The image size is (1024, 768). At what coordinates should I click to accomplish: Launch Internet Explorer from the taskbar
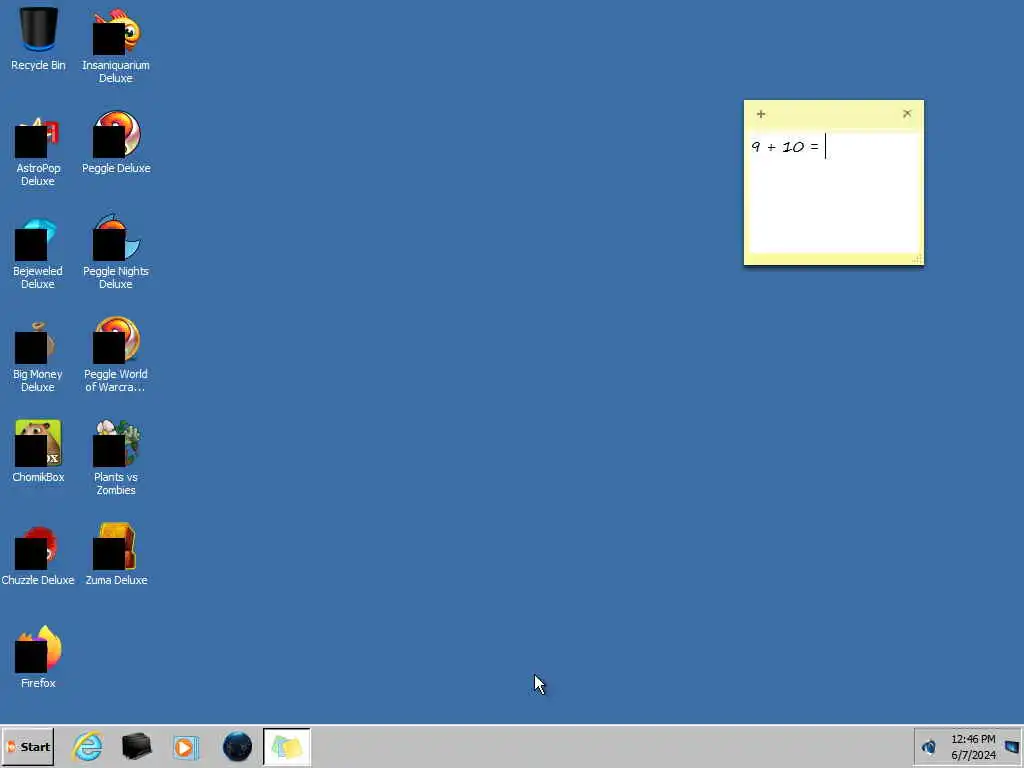(88, 747)
